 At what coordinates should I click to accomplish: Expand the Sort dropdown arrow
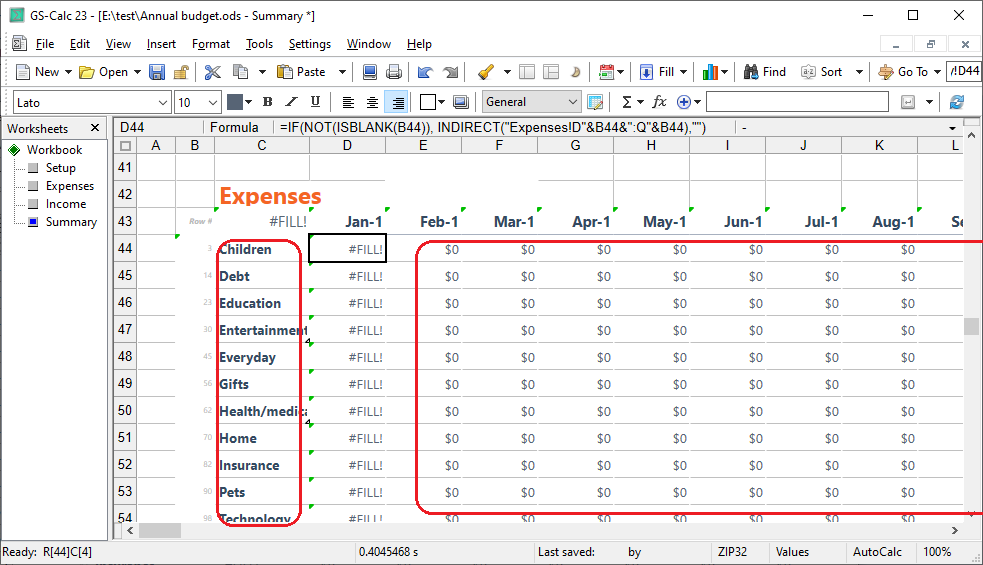[x=859, y=72]
